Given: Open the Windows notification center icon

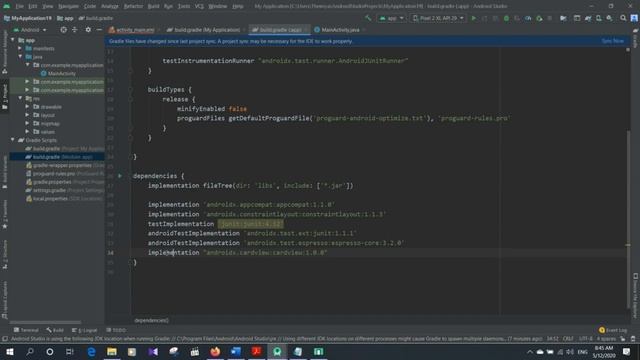Looking at the screenshot, I should click(x=627, y=351).
